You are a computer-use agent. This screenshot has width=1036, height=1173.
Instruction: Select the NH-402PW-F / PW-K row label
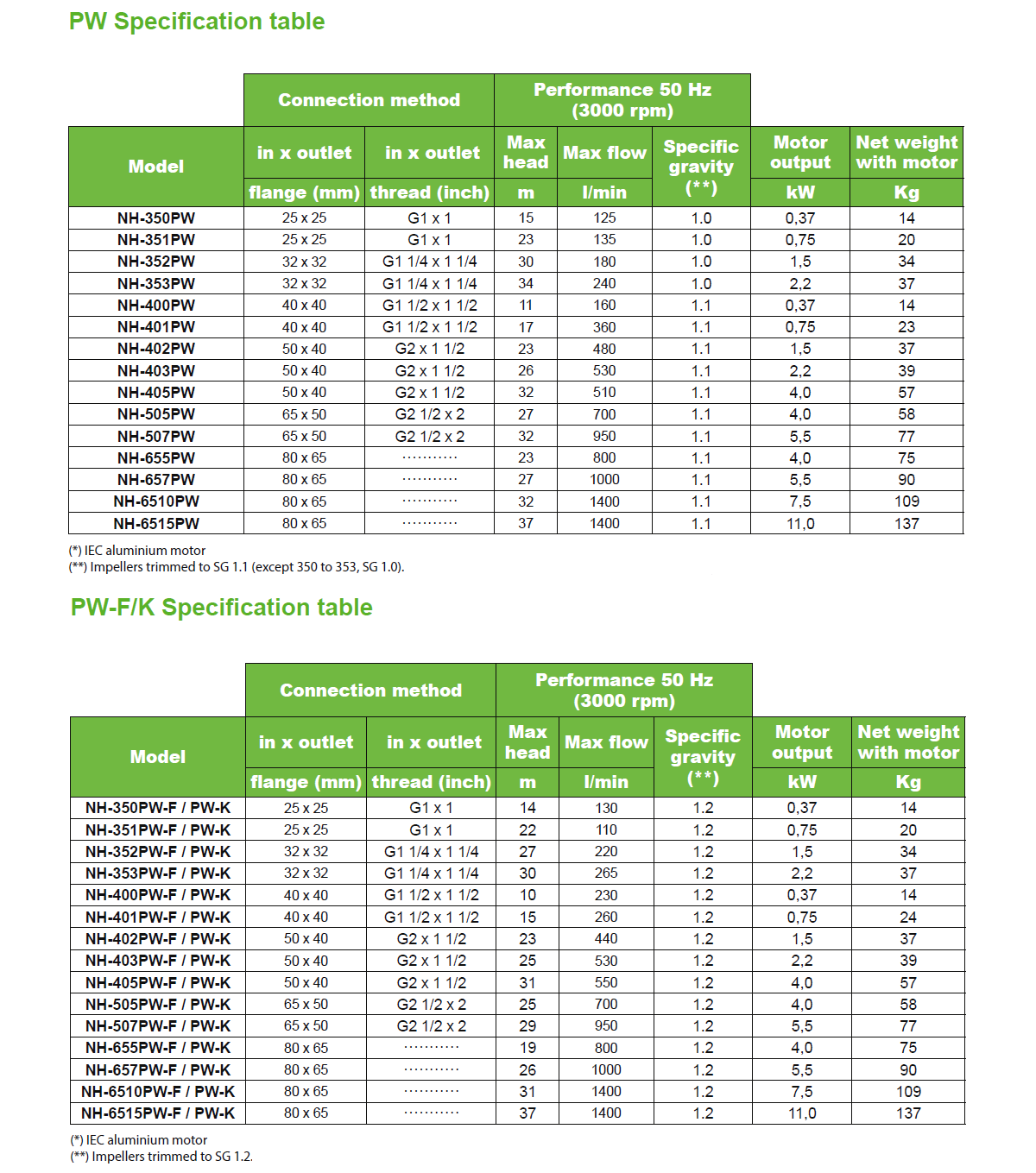158,939
